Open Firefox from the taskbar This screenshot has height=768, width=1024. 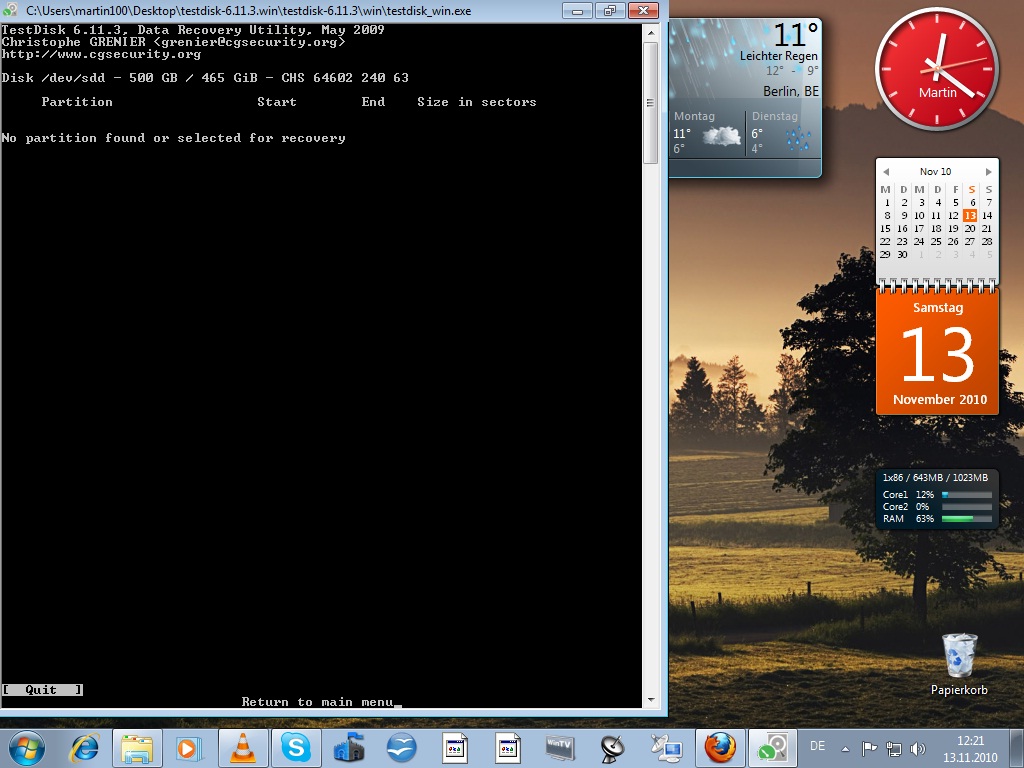(720, 748)
